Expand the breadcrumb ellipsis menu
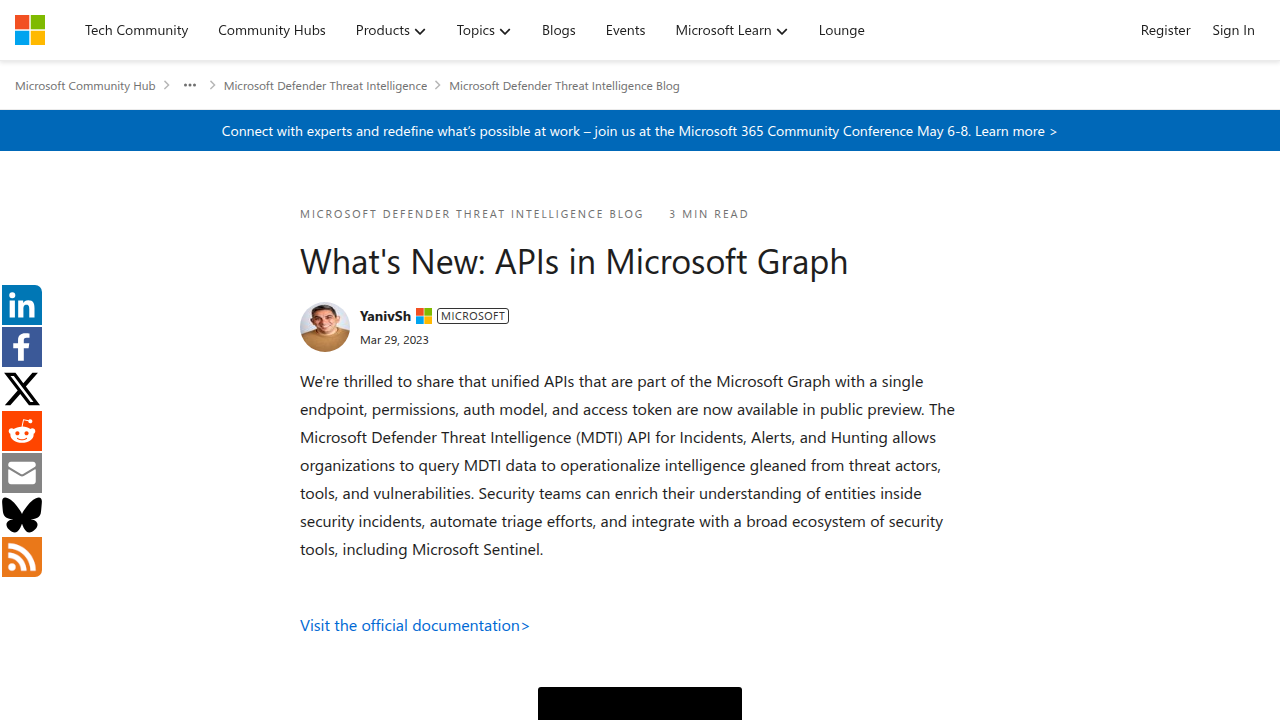 (x=190, y=85)
